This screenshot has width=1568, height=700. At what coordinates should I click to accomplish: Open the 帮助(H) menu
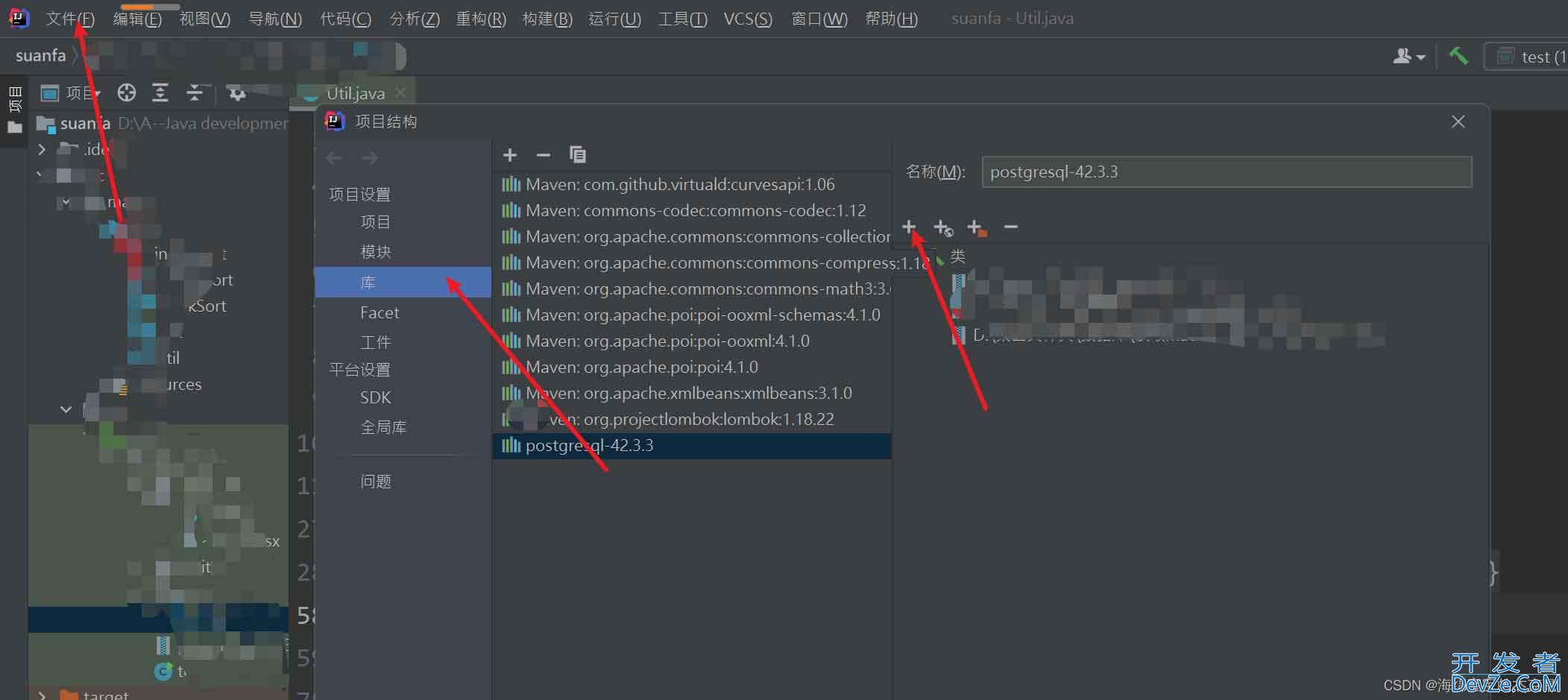pos(892,19)
